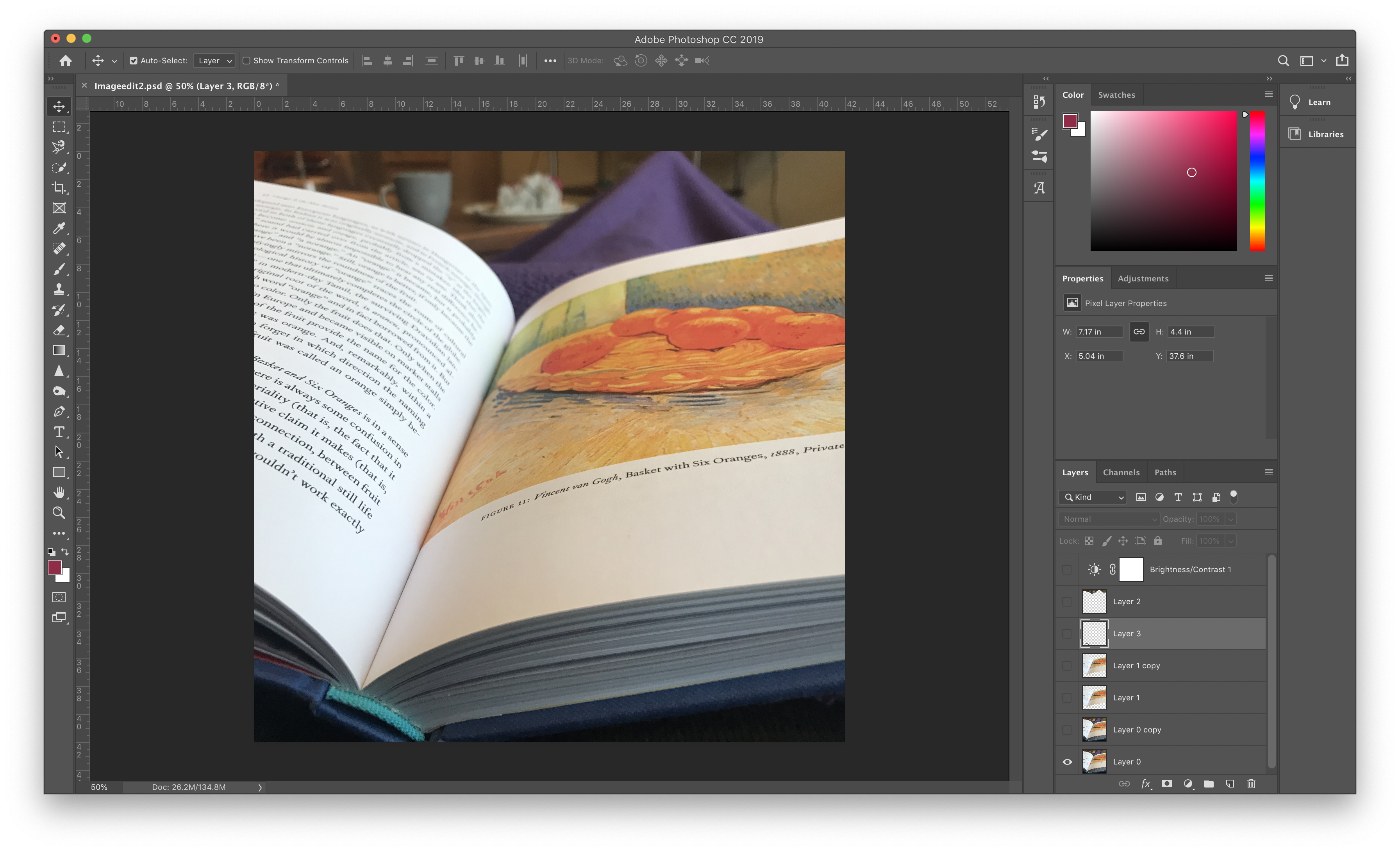This screenshot has width=1400, height=852.
Task: Select the Lasso tool
Action: tap(59, 147)
